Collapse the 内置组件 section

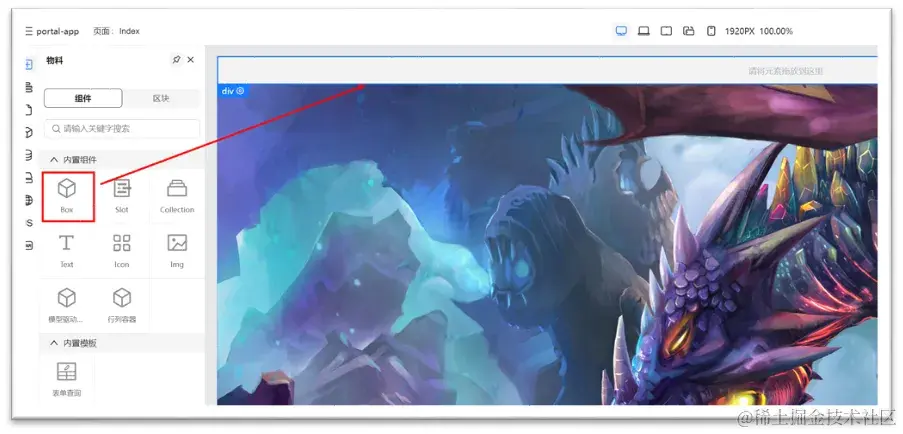(x=54, y=159)
